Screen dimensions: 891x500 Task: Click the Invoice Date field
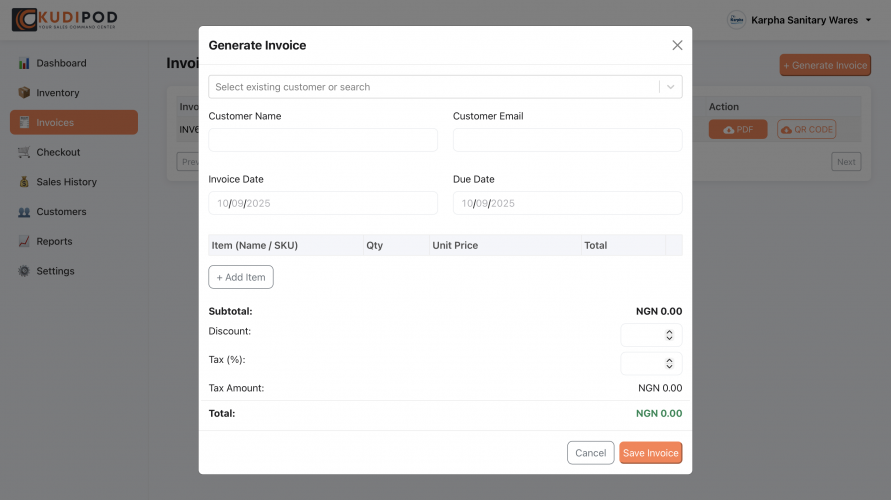tap(323, 203)
